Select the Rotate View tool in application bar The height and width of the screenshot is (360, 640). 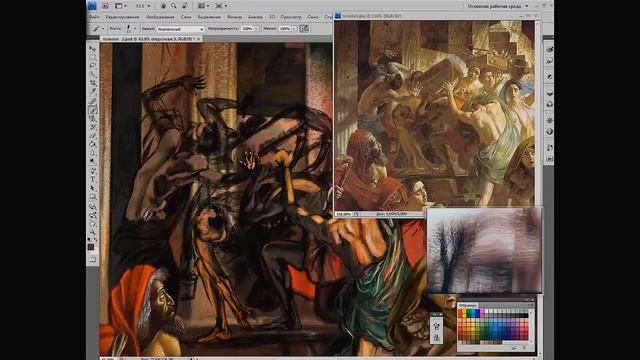pos(185,6)
